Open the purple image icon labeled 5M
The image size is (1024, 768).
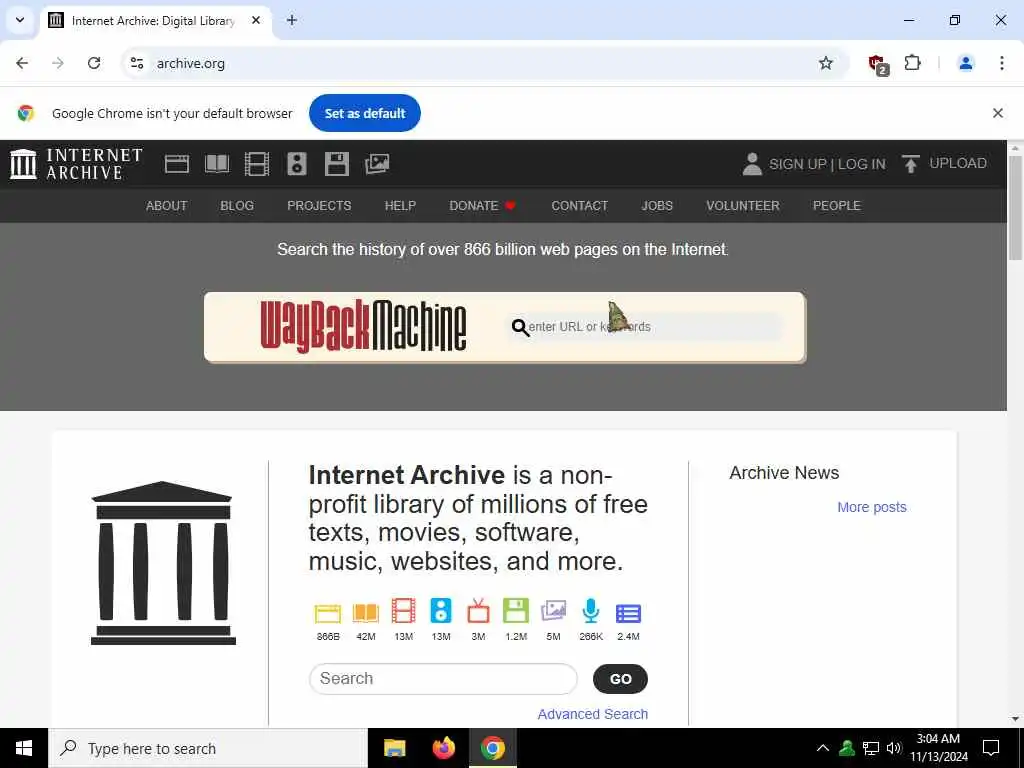(x=553, y=611)
